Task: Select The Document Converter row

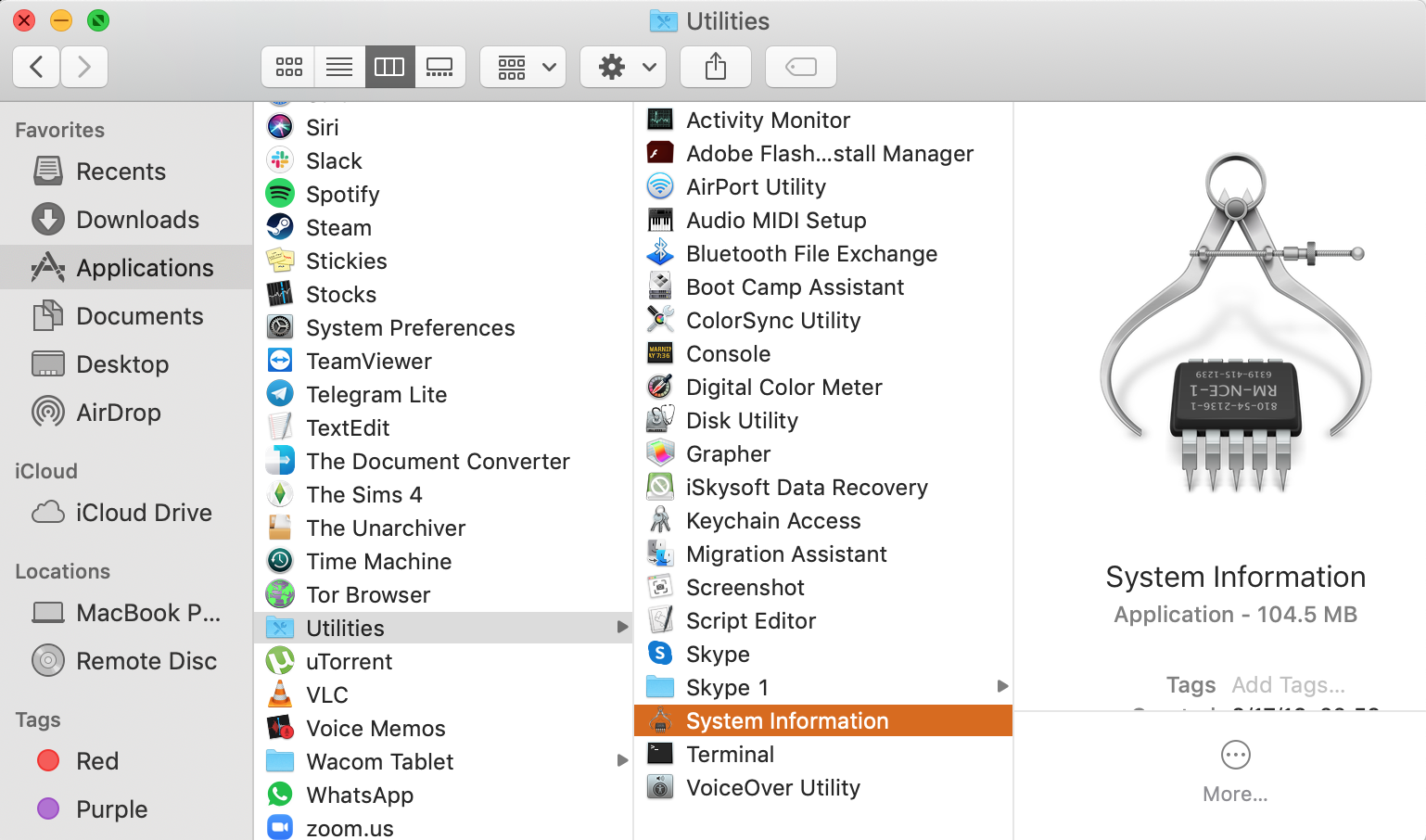Action: click(443, 461)
